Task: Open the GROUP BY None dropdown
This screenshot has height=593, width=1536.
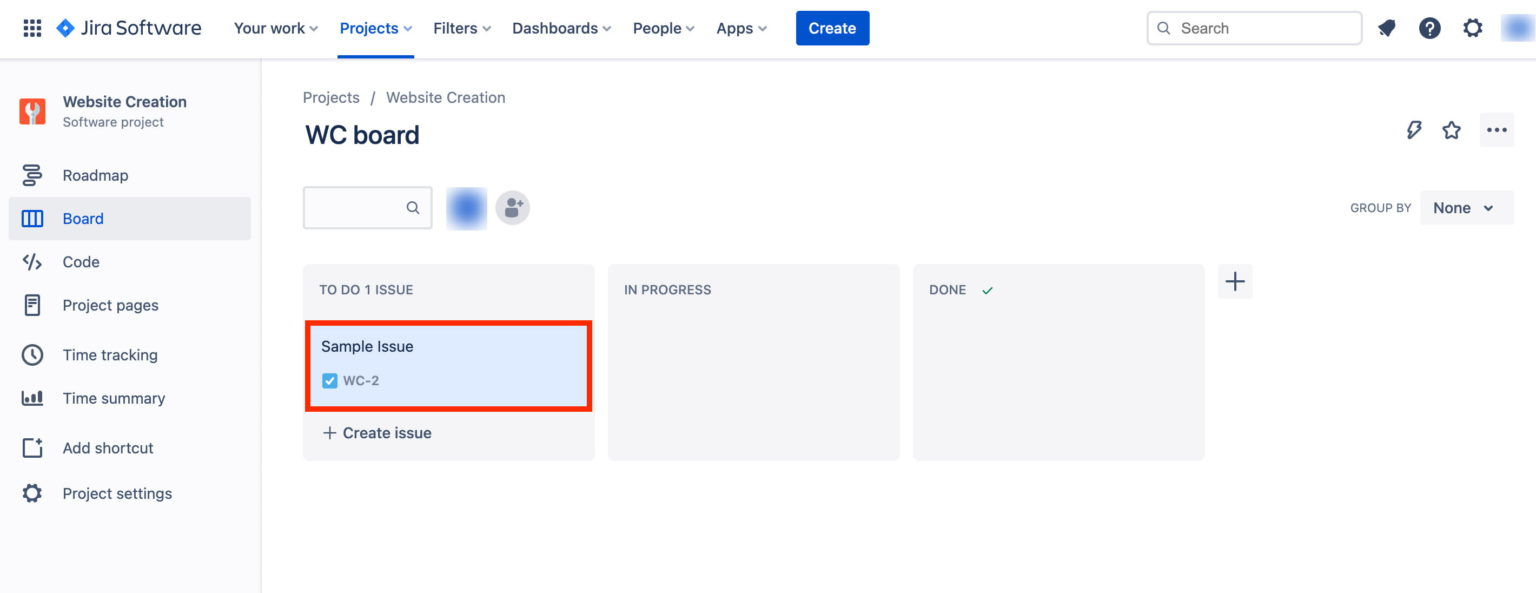Action: click(x=1466, y=207)
